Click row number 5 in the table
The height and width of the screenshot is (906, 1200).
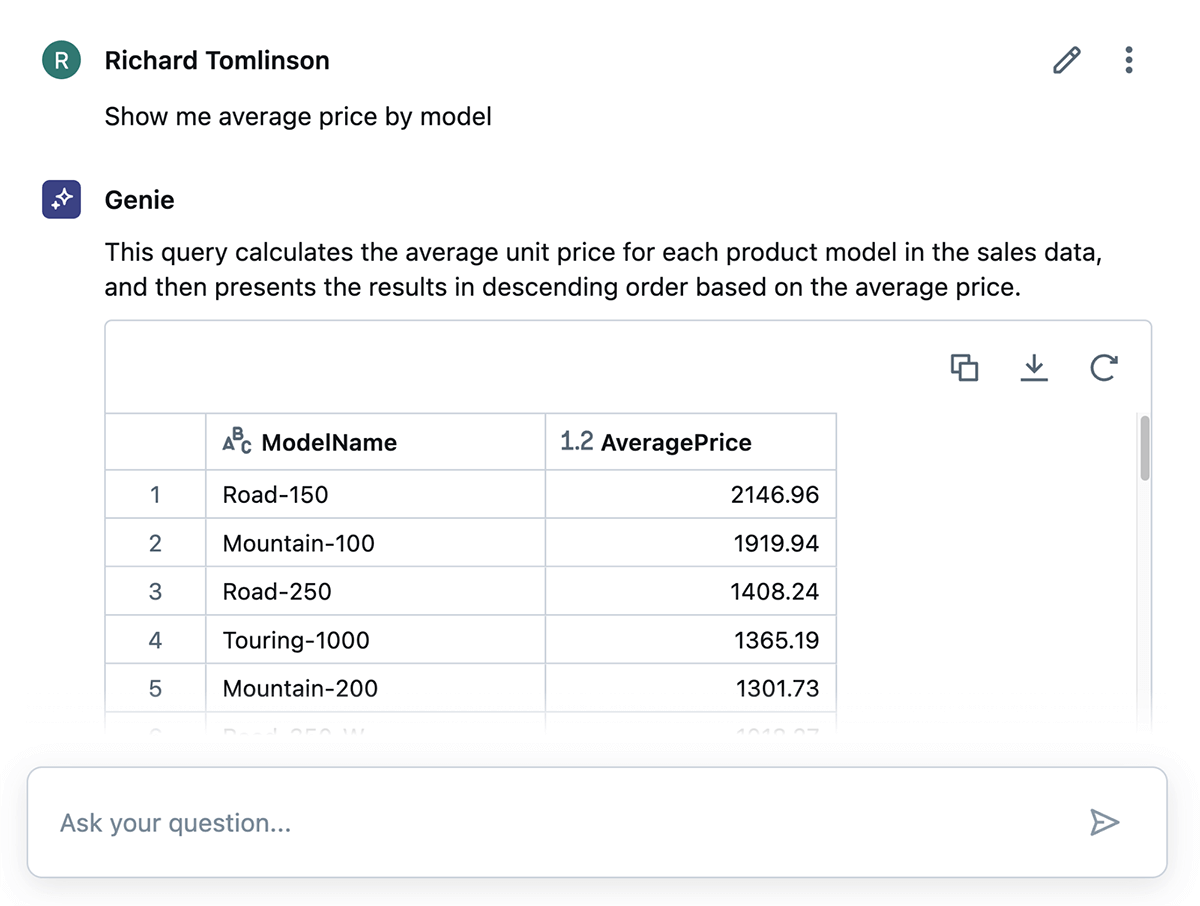(x=155, y=688)
